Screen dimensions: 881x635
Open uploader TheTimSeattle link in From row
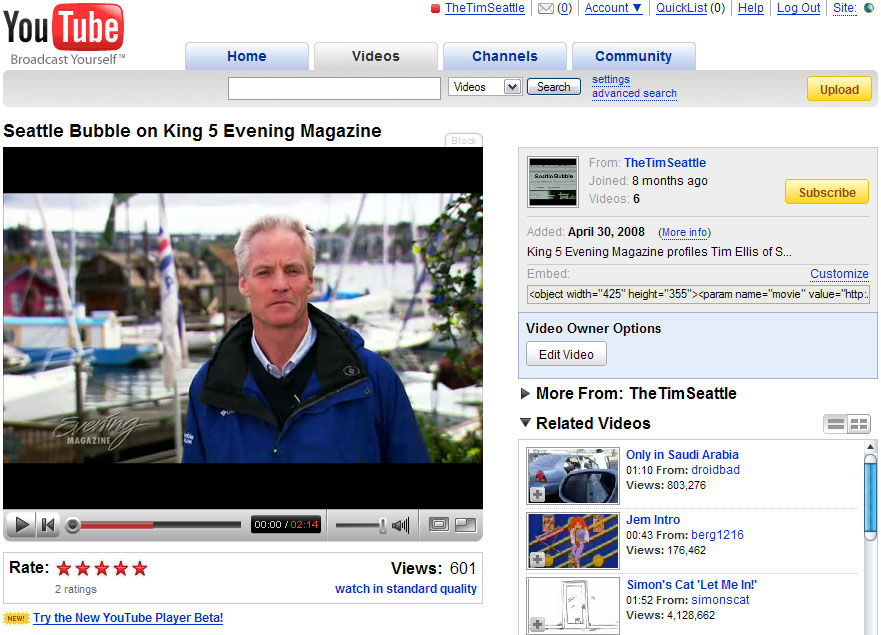(665, 163)
